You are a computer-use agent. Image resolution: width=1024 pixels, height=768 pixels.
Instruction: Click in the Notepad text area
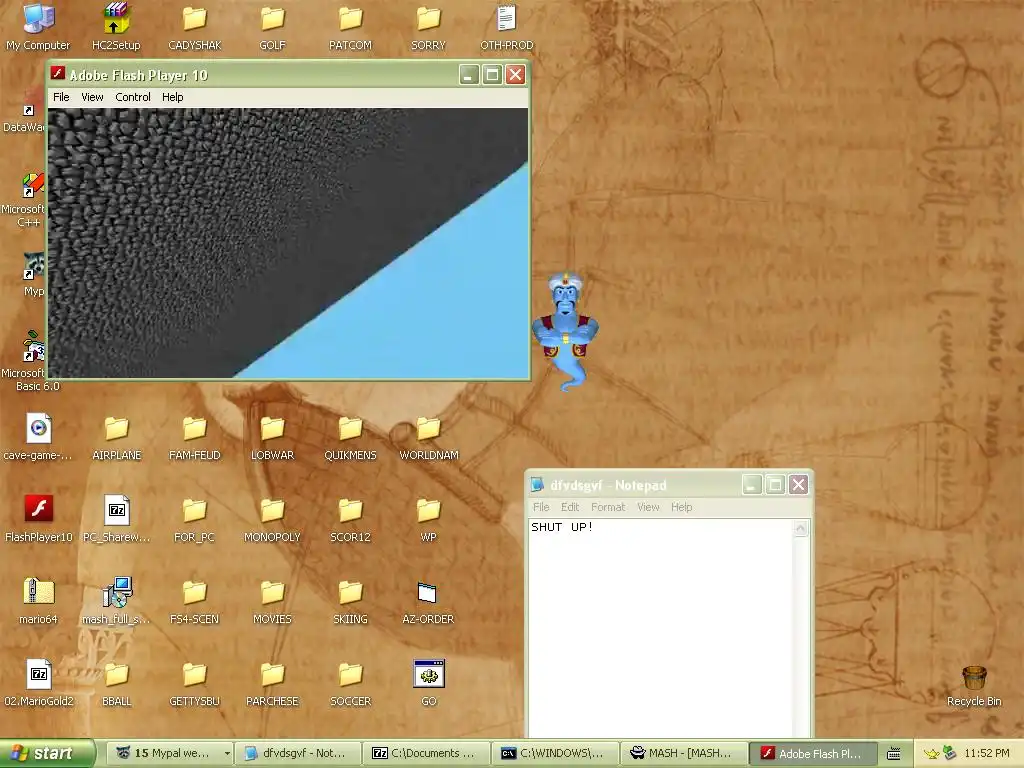point(660,628)
